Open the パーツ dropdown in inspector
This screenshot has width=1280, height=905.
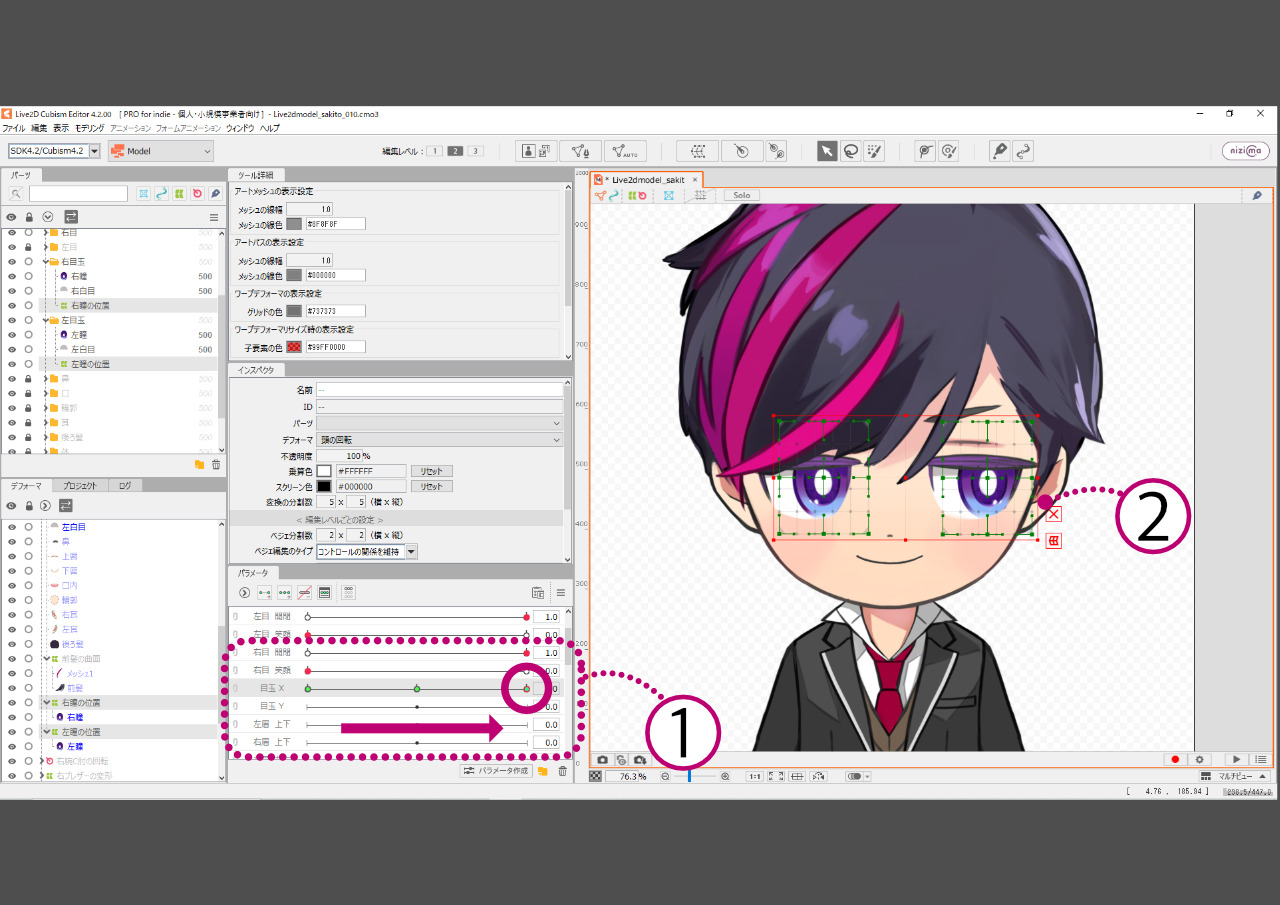[440, 423]
